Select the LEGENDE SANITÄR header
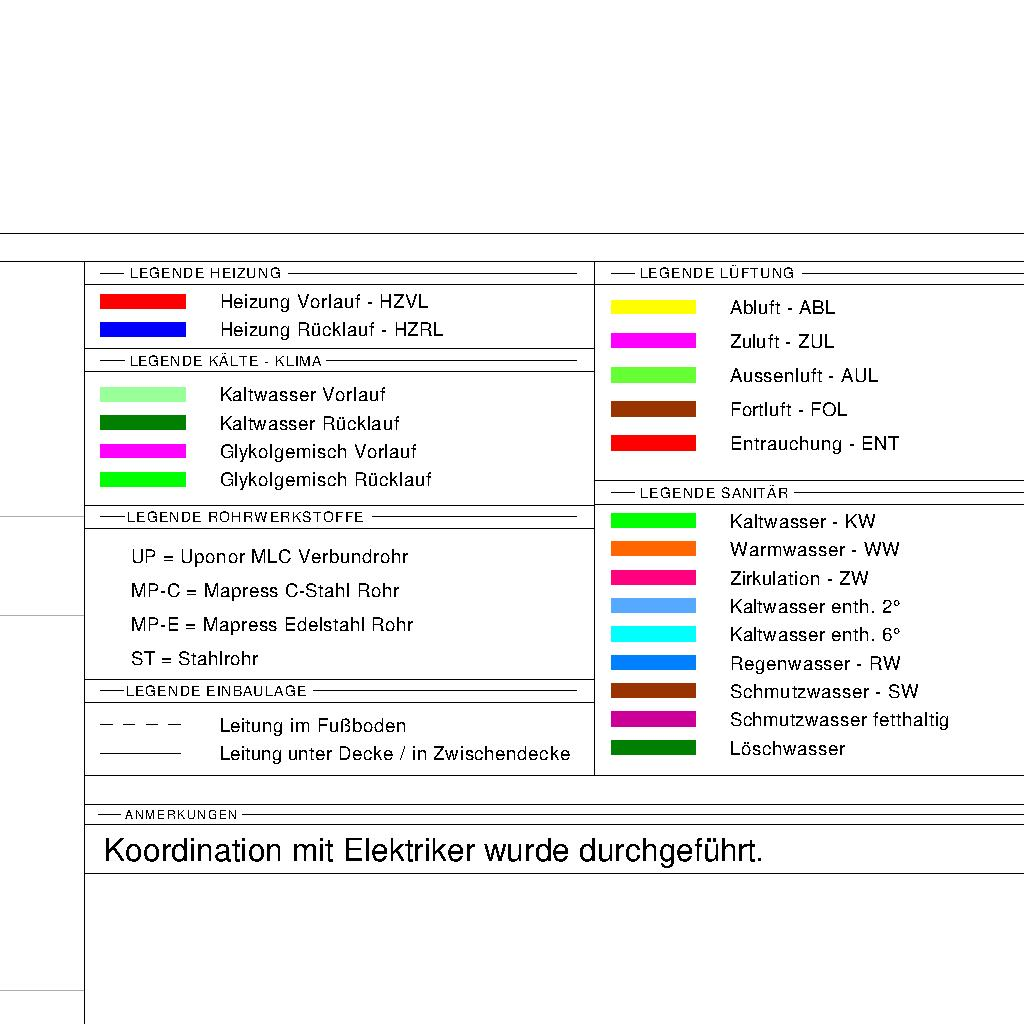This screenshot has height=1024, width=1024. [x=713, y=493]
